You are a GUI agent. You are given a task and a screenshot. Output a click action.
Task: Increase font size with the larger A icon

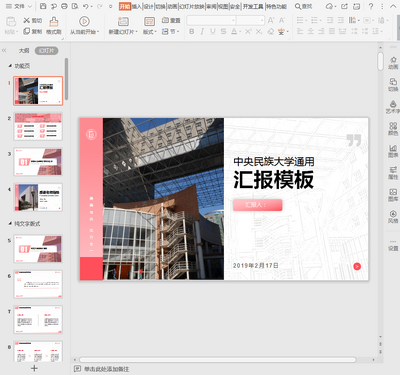tap(271, 21)
